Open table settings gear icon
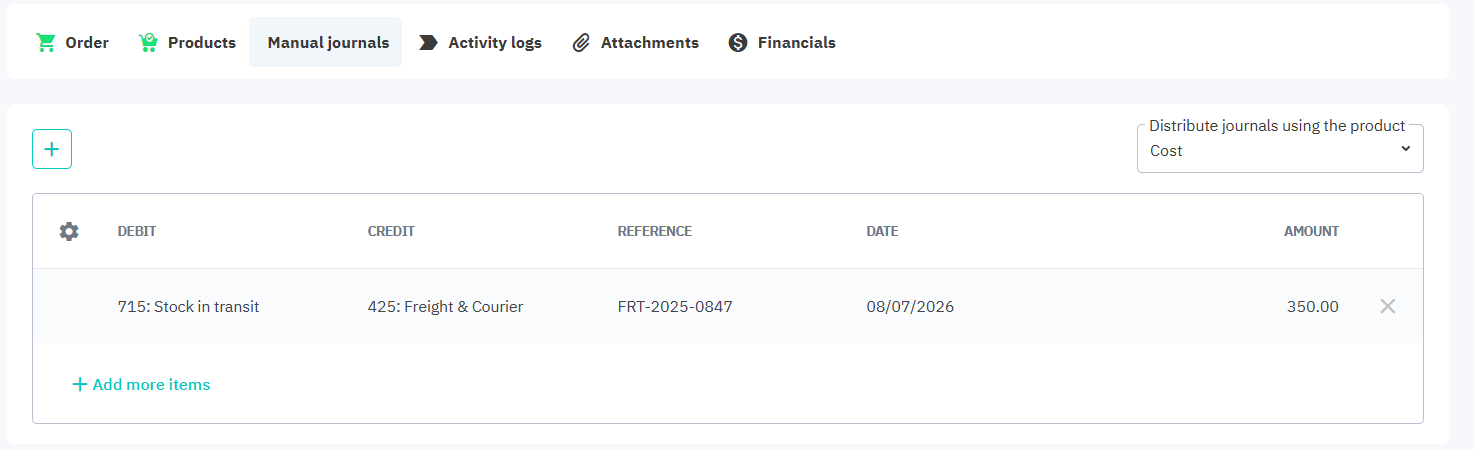 [69, 231]
